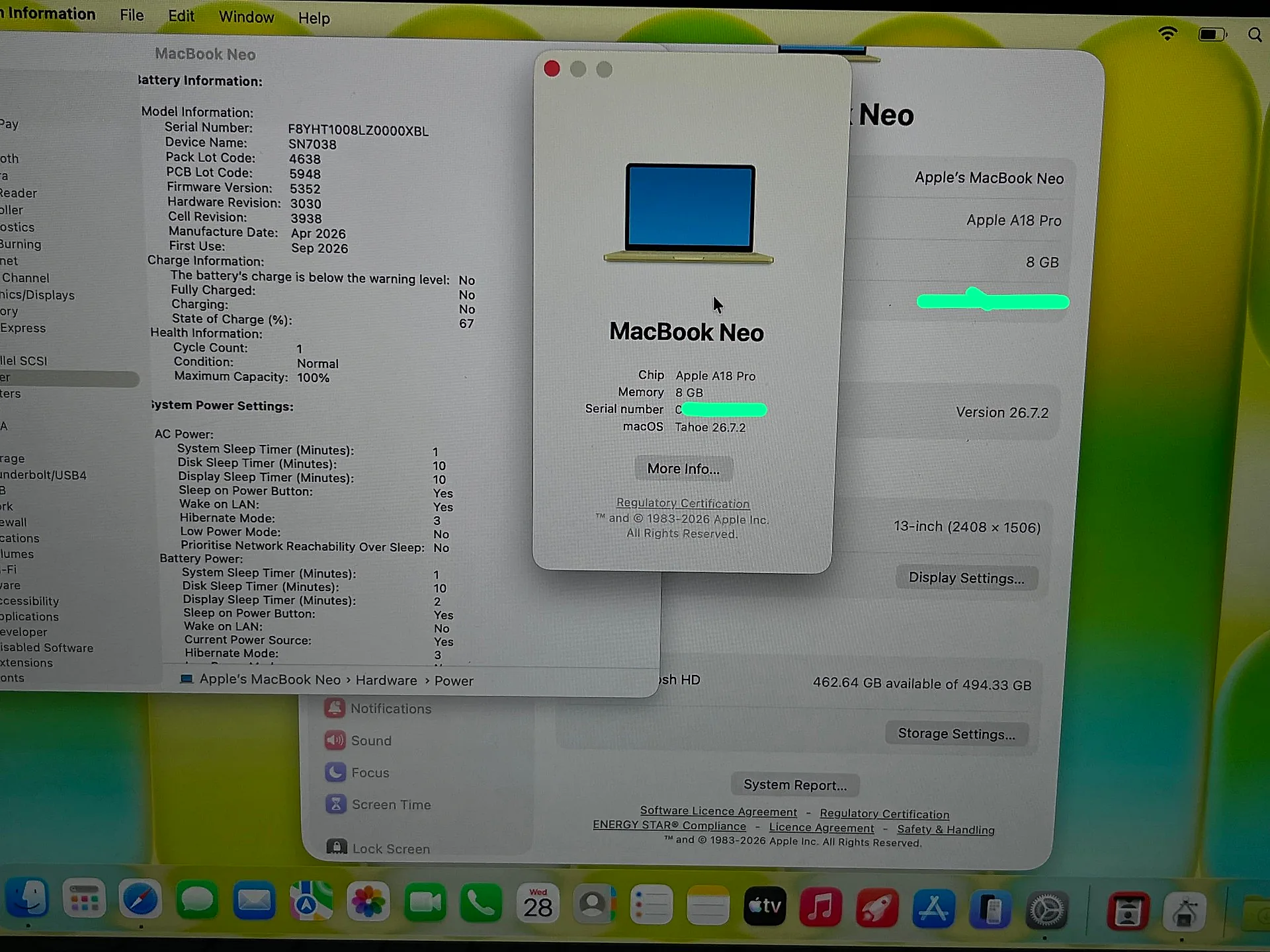Viewport: 1270px width, 952px height.
Task: Open iPhone Mirroring in the Dock
Action: coord(990,910)
